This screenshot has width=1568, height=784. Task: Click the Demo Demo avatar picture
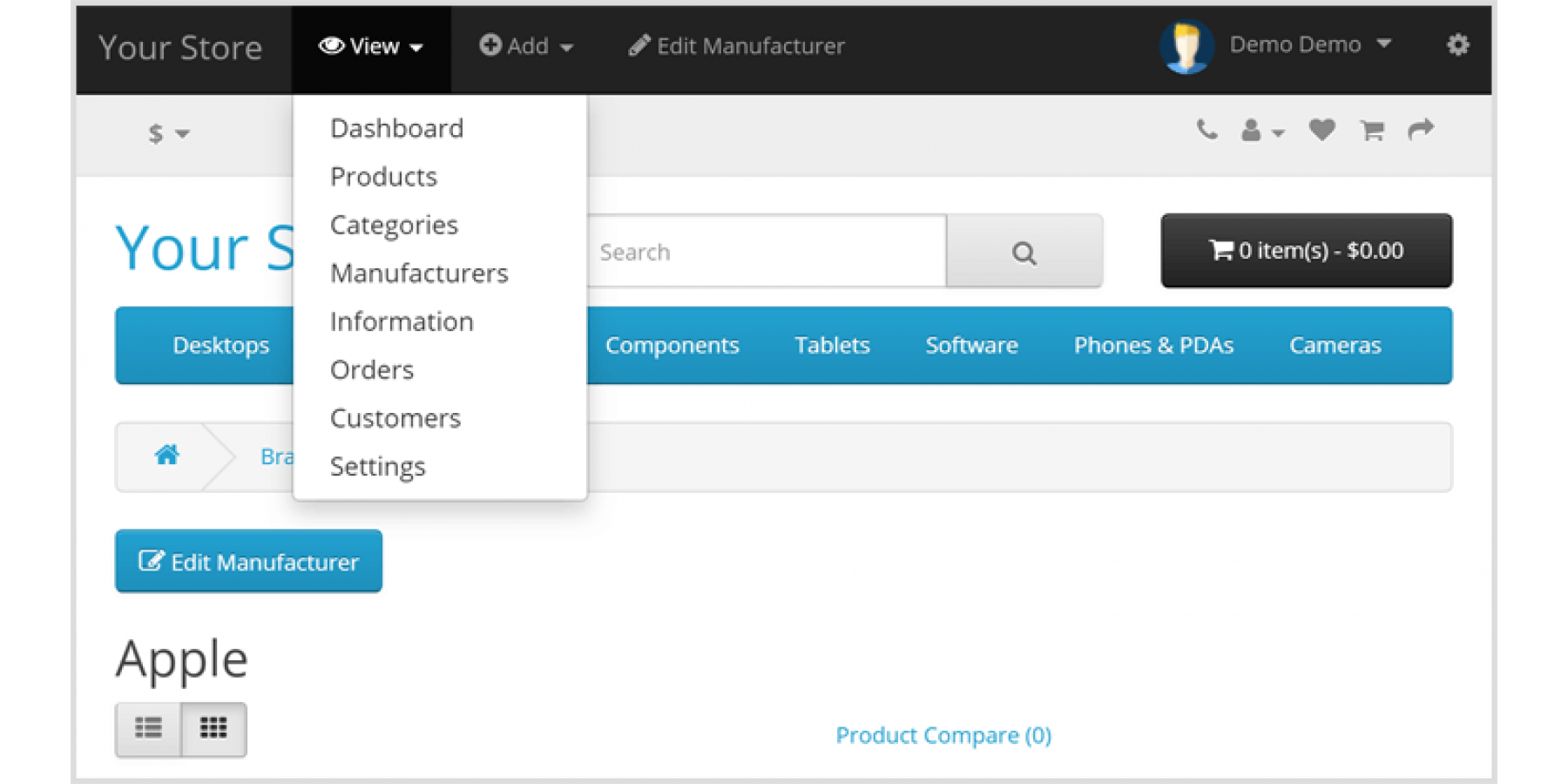pos(1186,46)
